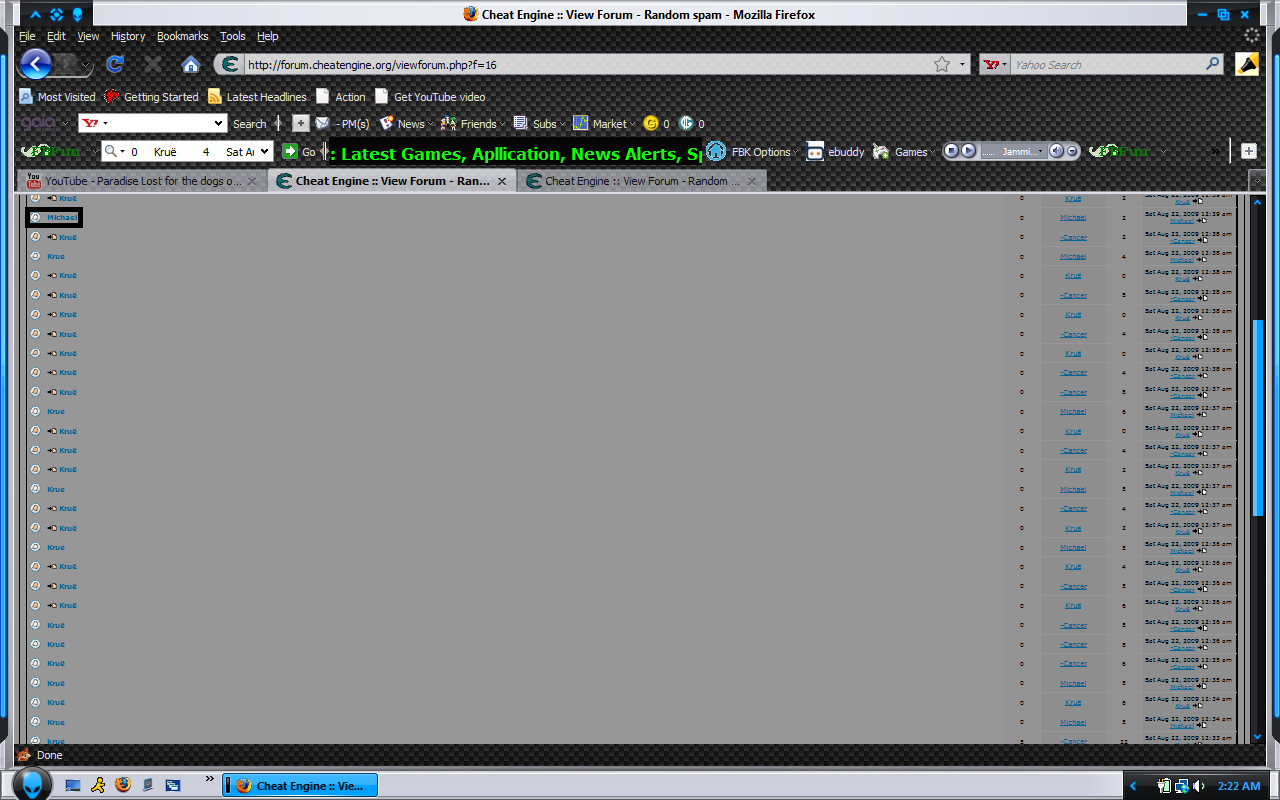
Task: Click the page vertical scrollbar thumb
Action: pos(1257,417)
